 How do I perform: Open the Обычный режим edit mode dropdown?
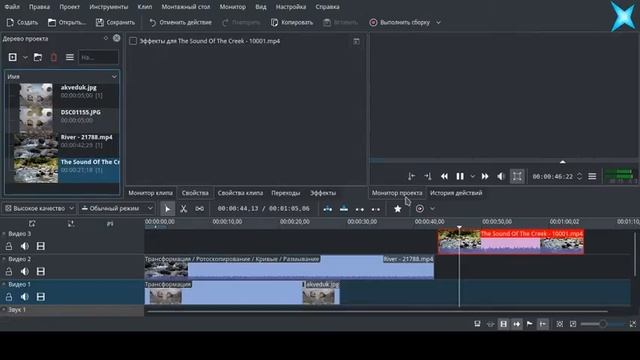[x=117, y=209]
